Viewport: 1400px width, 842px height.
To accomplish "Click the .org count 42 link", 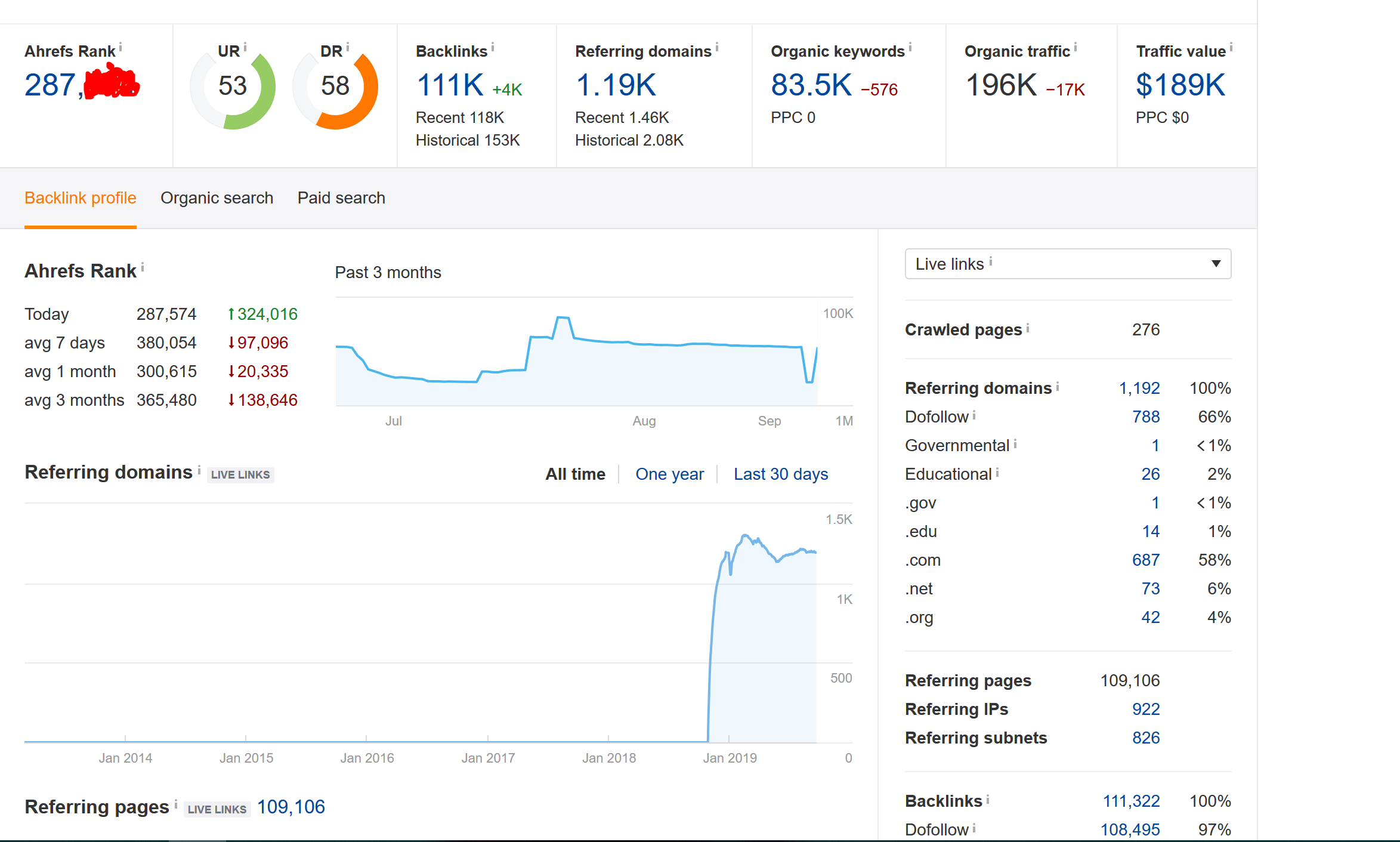I will [1151, 618].
